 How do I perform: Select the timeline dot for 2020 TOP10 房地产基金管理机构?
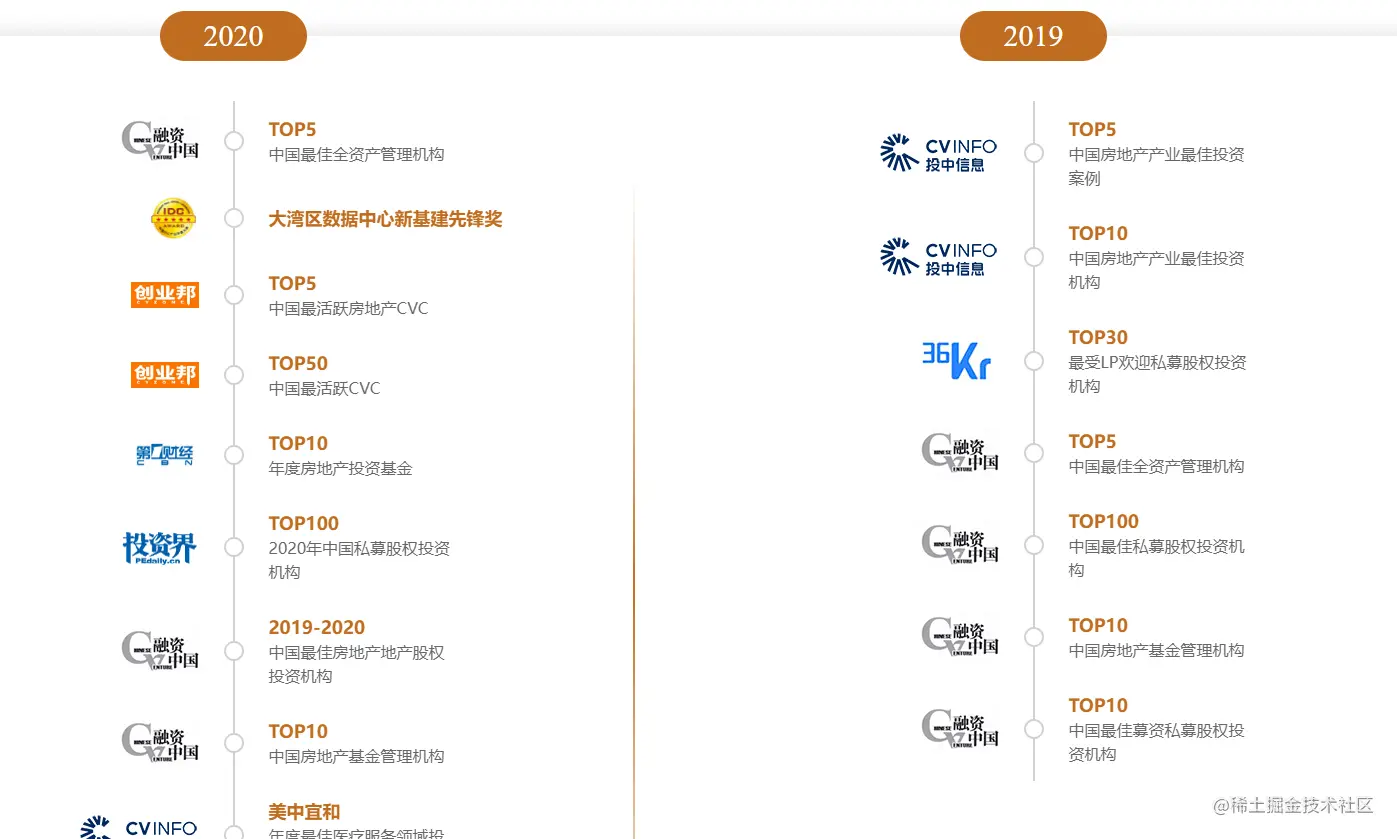click(234, 743)
